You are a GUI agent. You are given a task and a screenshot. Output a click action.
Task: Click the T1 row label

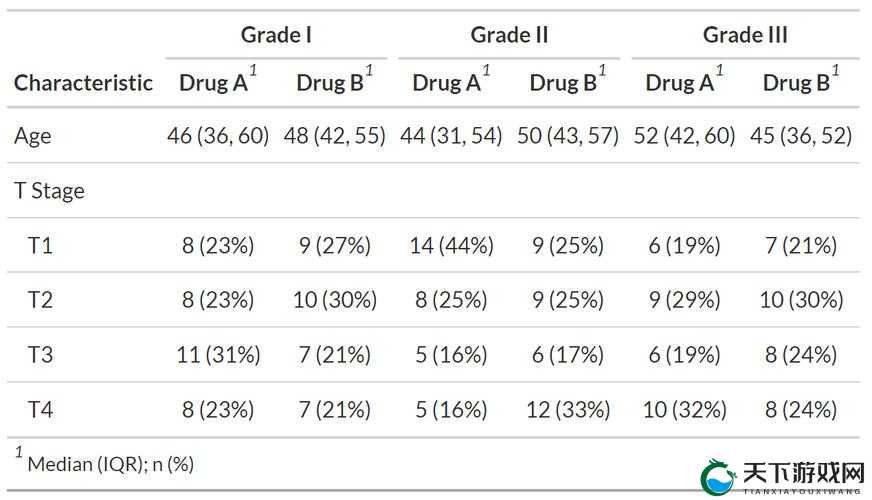point(41,245)
